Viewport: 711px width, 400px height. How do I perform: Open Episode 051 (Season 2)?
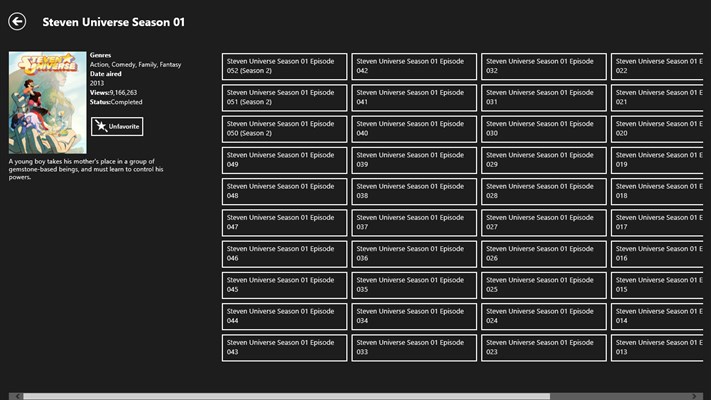pos(285,98)
